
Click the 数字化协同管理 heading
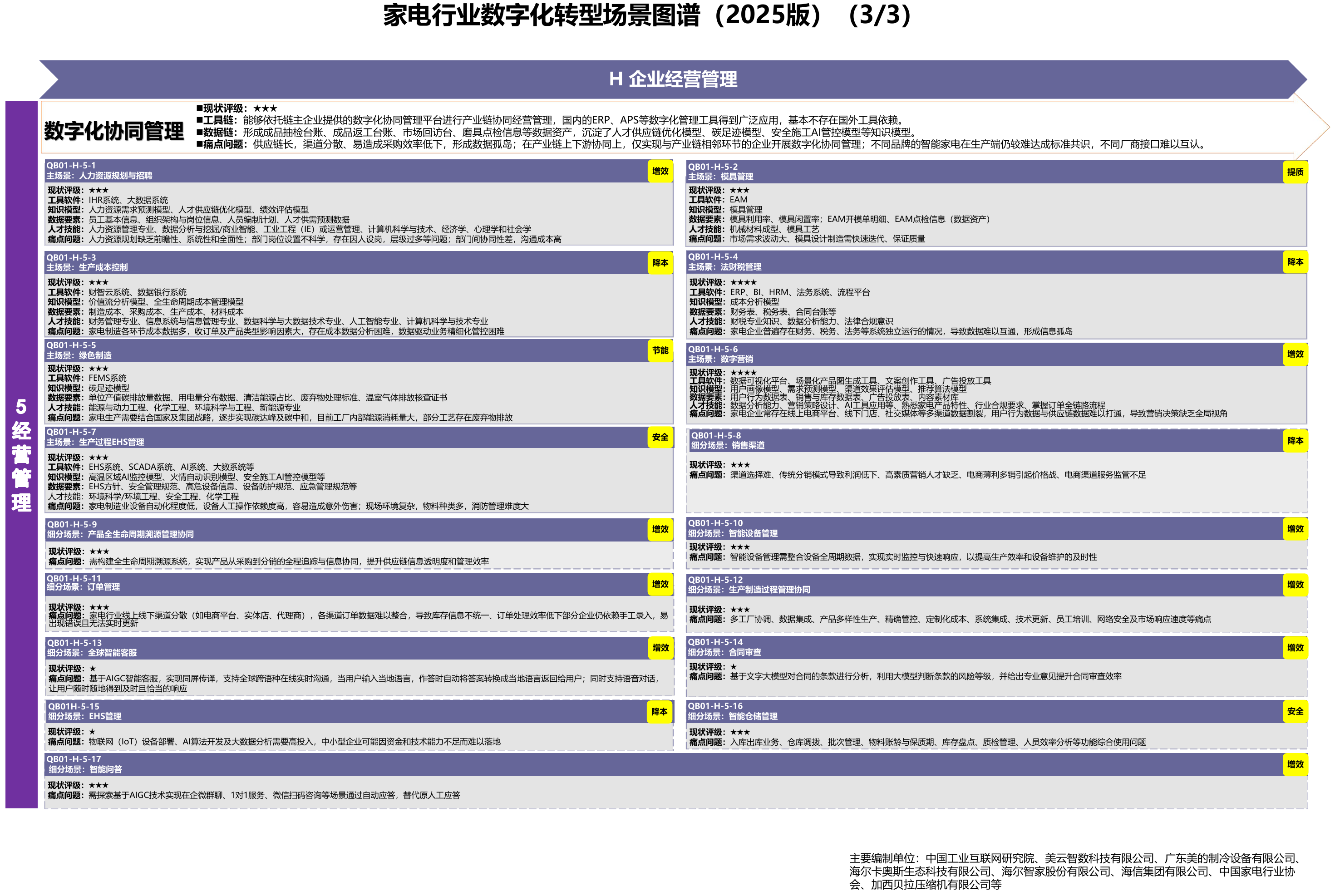pyautogui.click(x=114, y=131)
